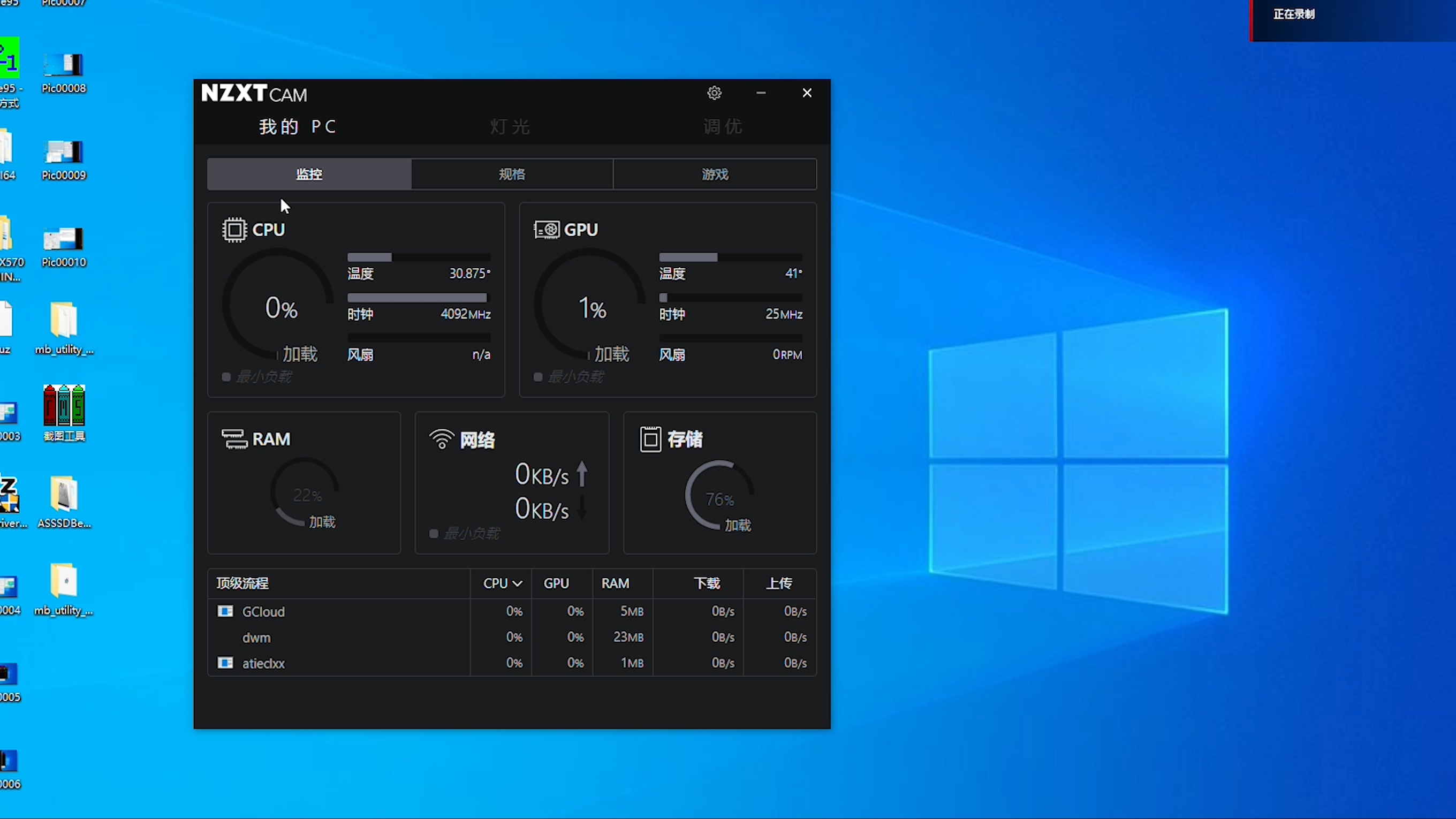
Task: Open the 调优 section
Action: click(722, 127)
